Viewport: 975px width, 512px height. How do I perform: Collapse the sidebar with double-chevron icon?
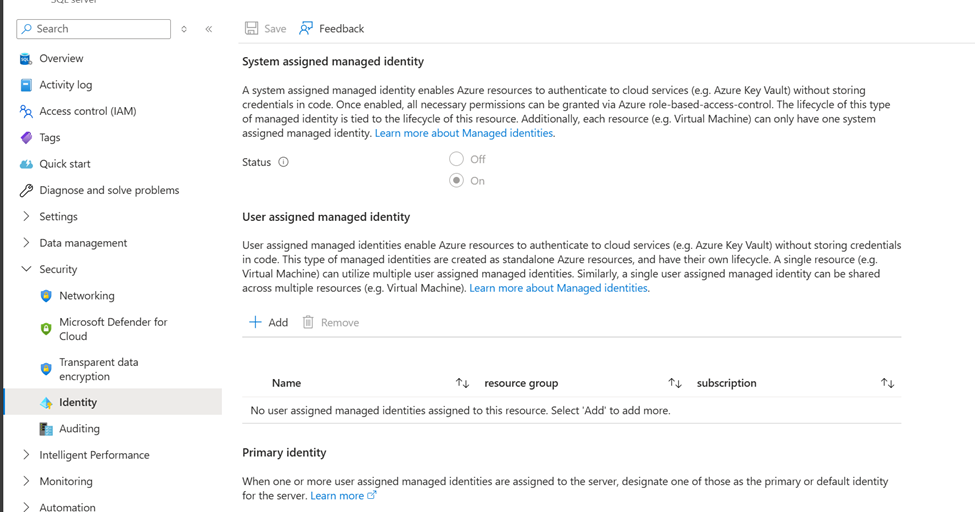(x=209, y=29)
